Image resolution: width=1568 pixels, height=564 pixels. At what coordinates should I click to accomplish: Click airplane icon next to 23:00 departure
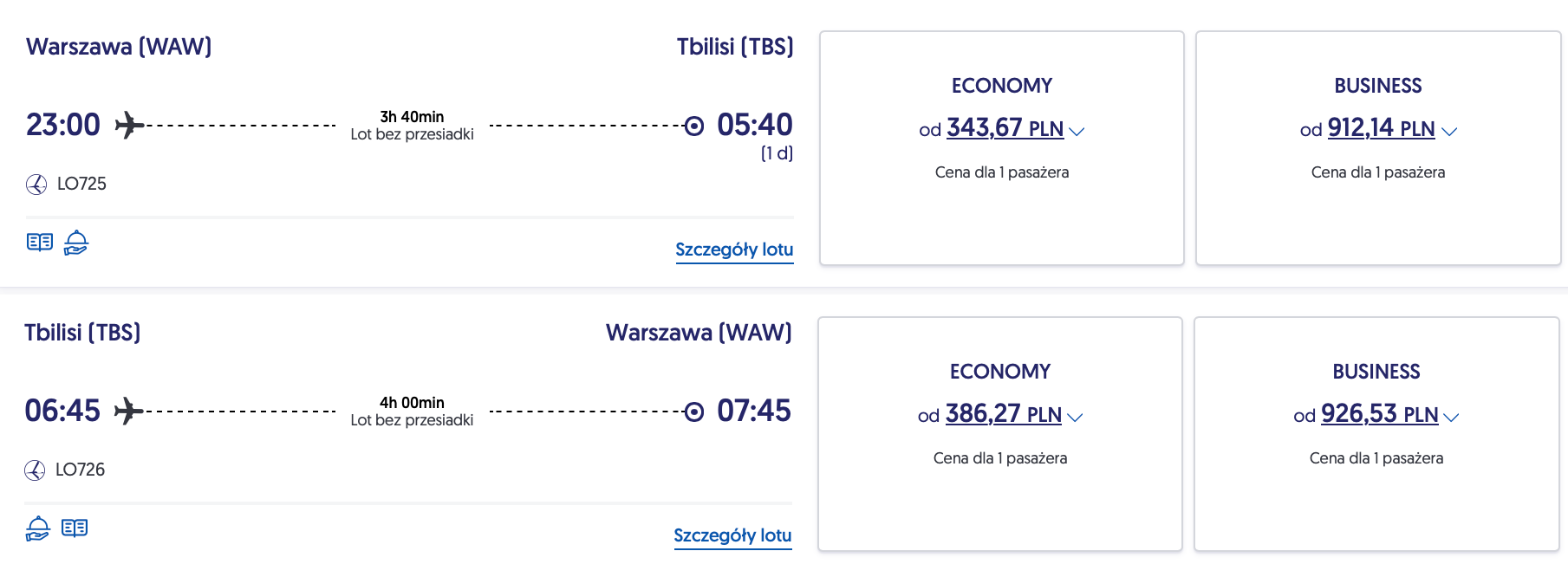tap(129, 125)
